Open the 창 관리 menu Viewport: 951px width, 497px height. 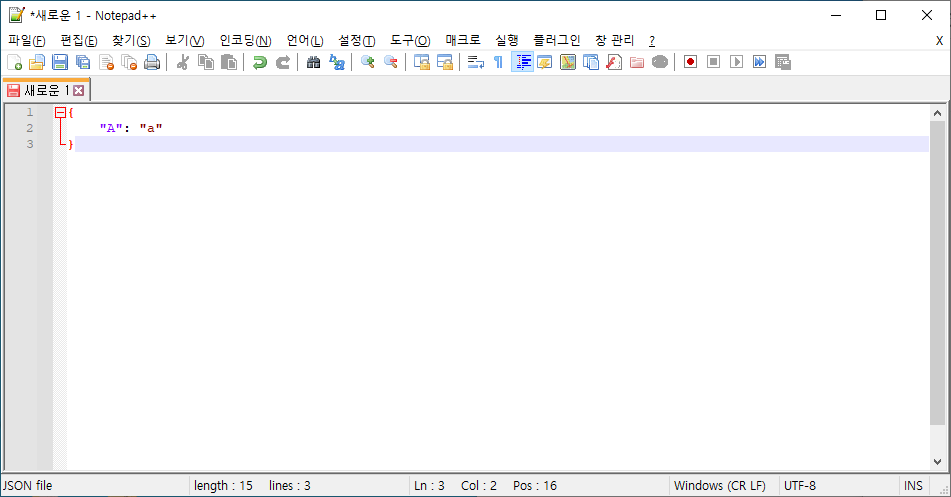tap(614, 41)
